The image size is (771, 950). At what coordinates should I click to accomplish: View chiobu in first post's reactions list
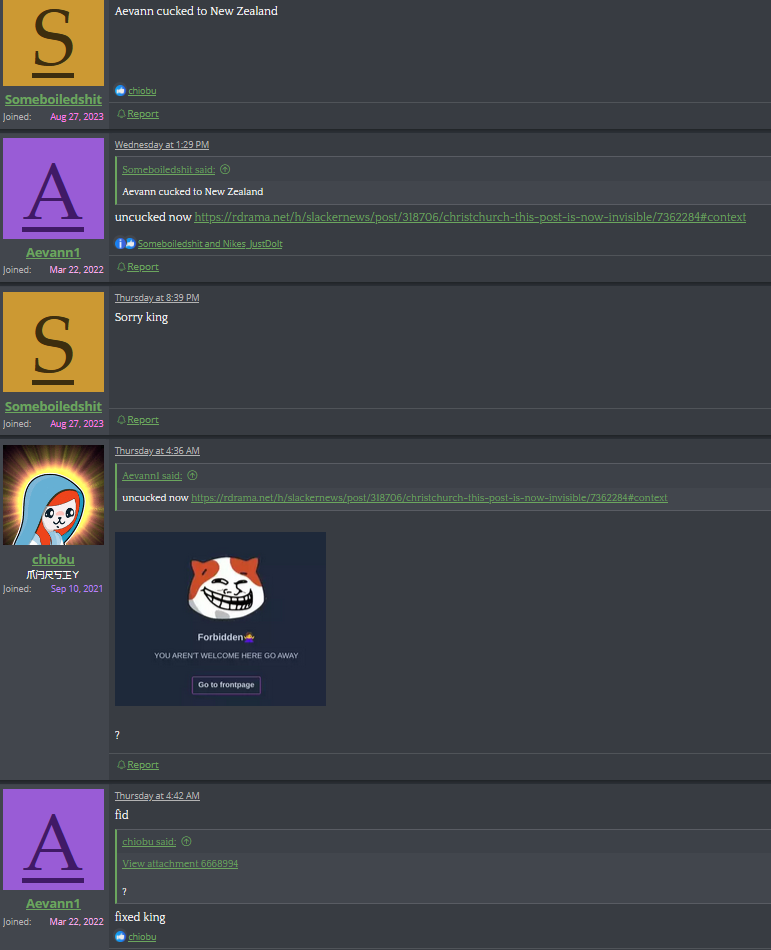tap(142, 91)
